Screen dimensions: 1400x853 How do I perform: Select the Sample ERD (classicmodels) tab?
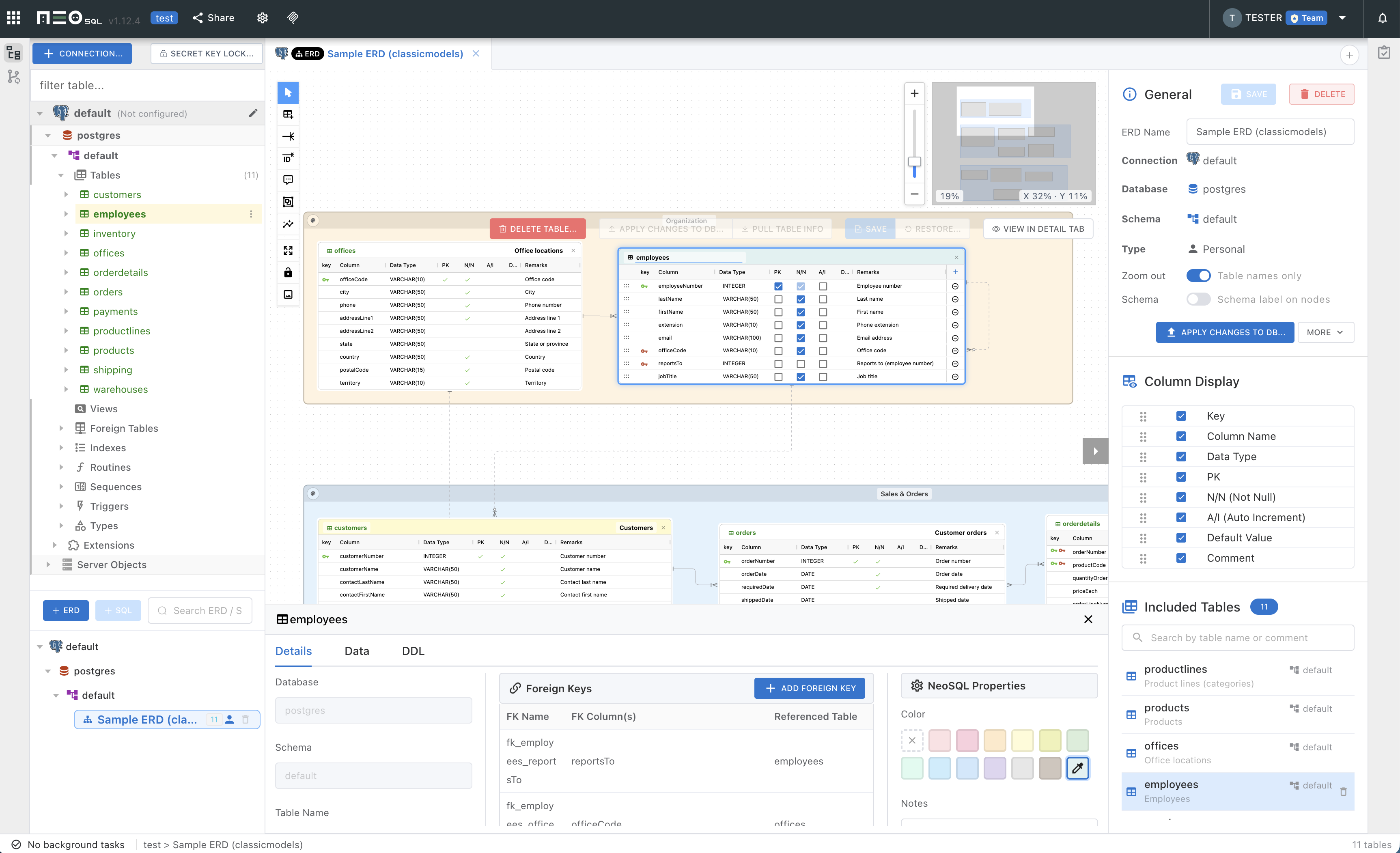(394, 54)
